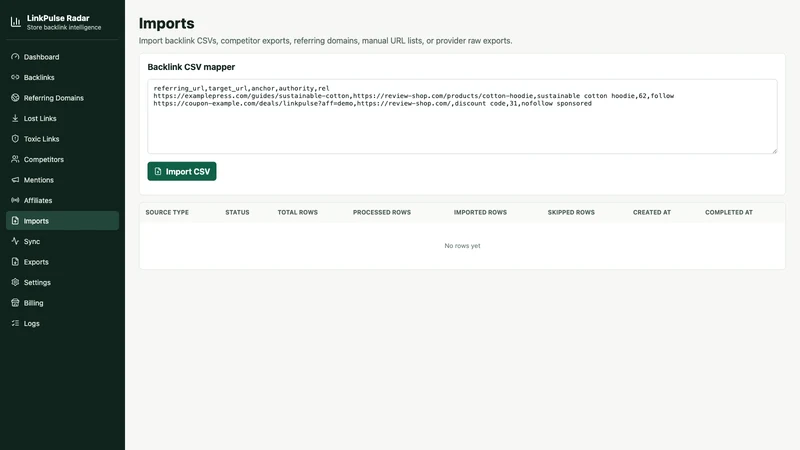Click the Sync activity icon
This screenshot has height=450, width=800.
coord(15,241)
